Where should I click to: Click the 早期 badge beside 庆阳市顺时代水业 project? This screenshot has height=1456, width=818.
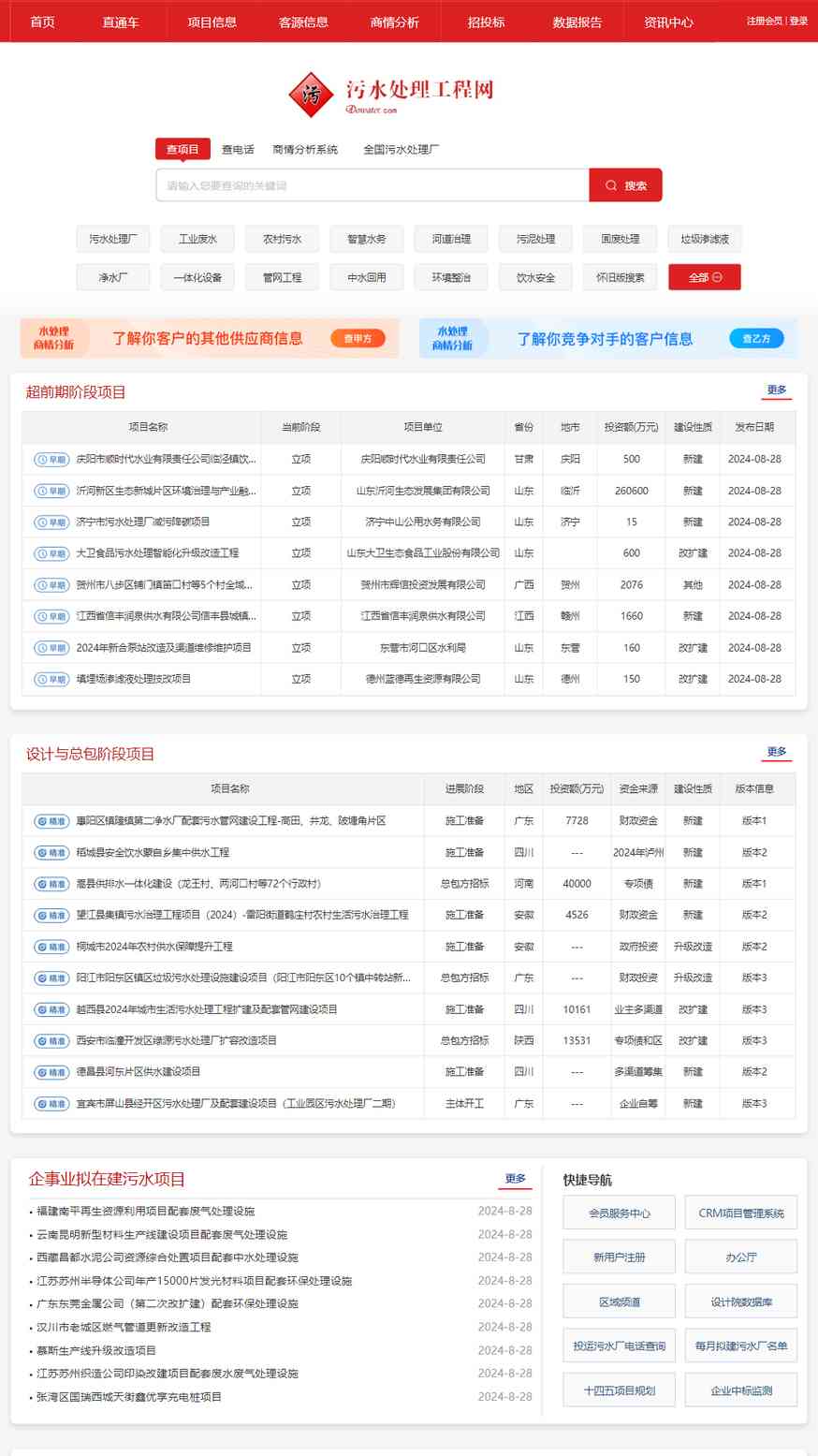tap(51, 460)
